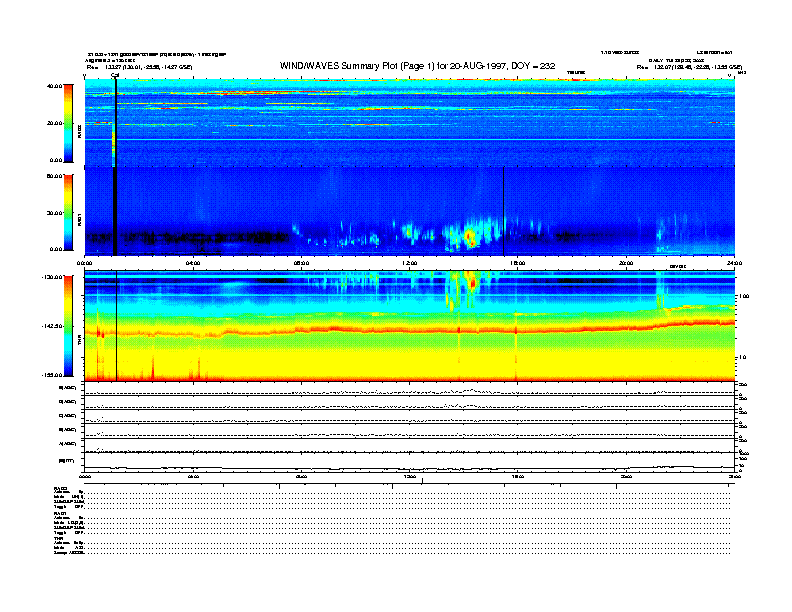Click the red-yellow burst hotspot in RAD1 spectrogram
The image size is (792, 612).
(x=470, y=237)
